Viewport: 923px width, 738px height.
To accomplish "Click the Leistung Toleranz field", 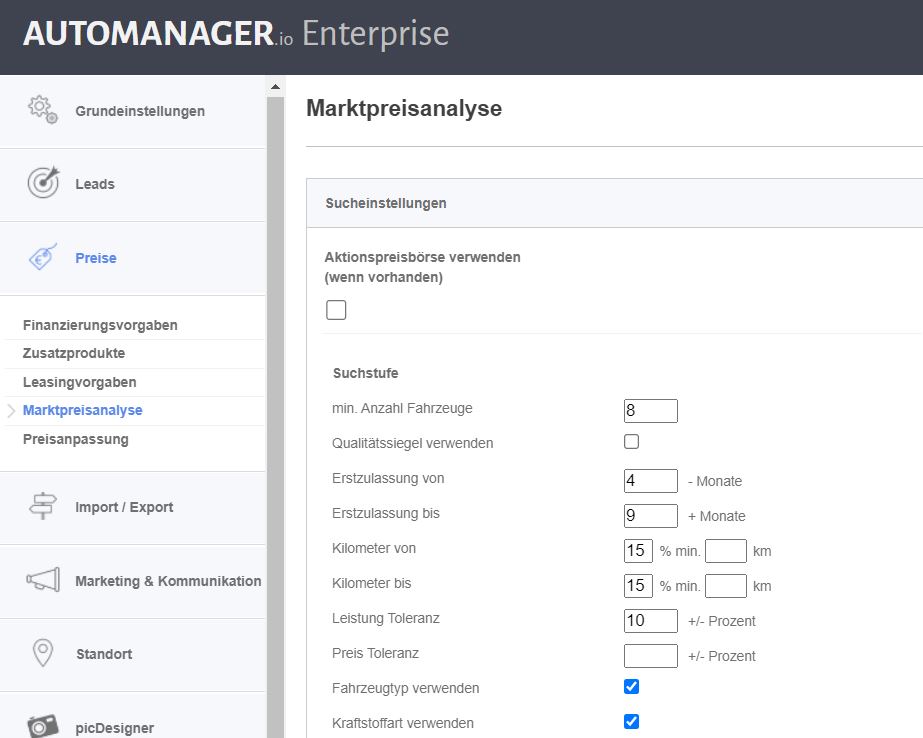I will (650, 620).
